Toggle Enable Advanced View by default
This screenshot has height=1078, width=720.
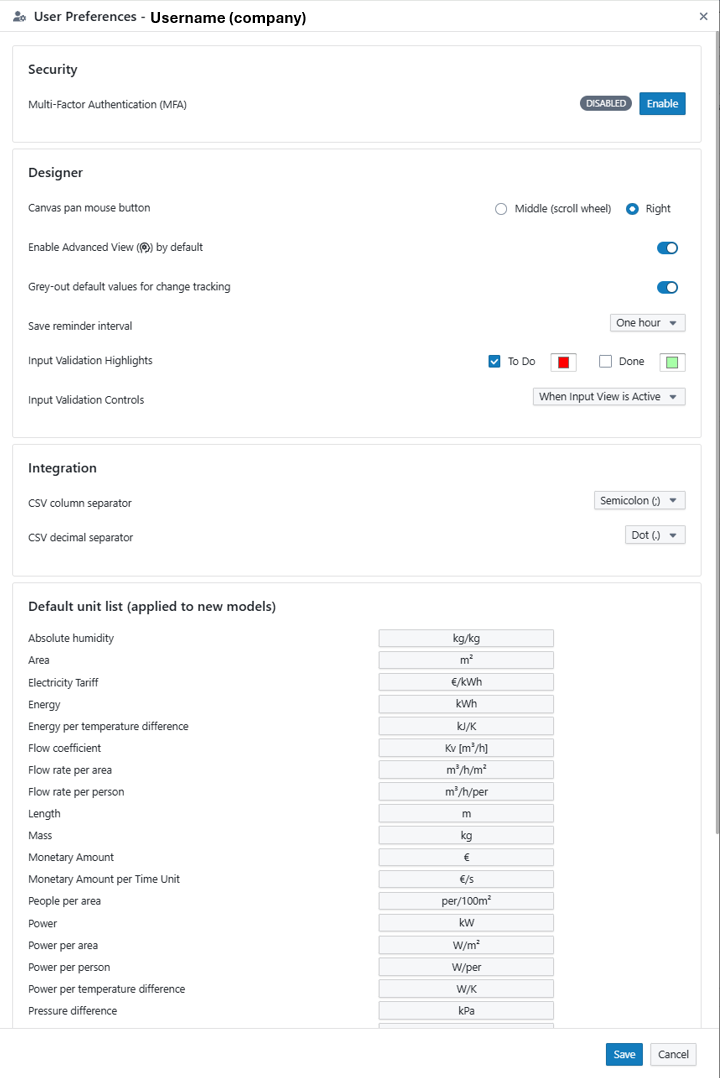click(x=667, y=248)
